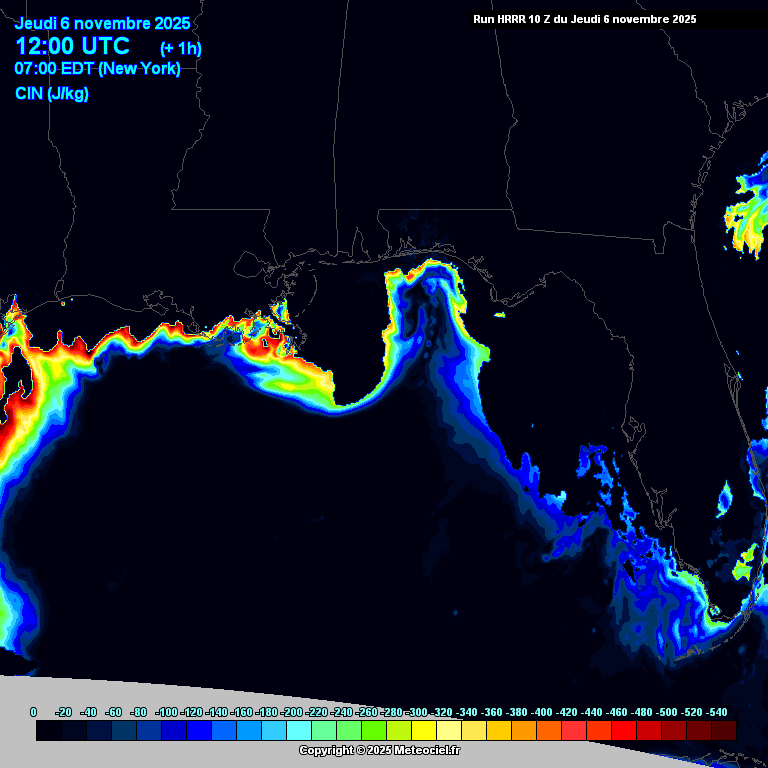
Task: Click the '07:00 EDT (New York)' label
Action: (x=97, y=69)
